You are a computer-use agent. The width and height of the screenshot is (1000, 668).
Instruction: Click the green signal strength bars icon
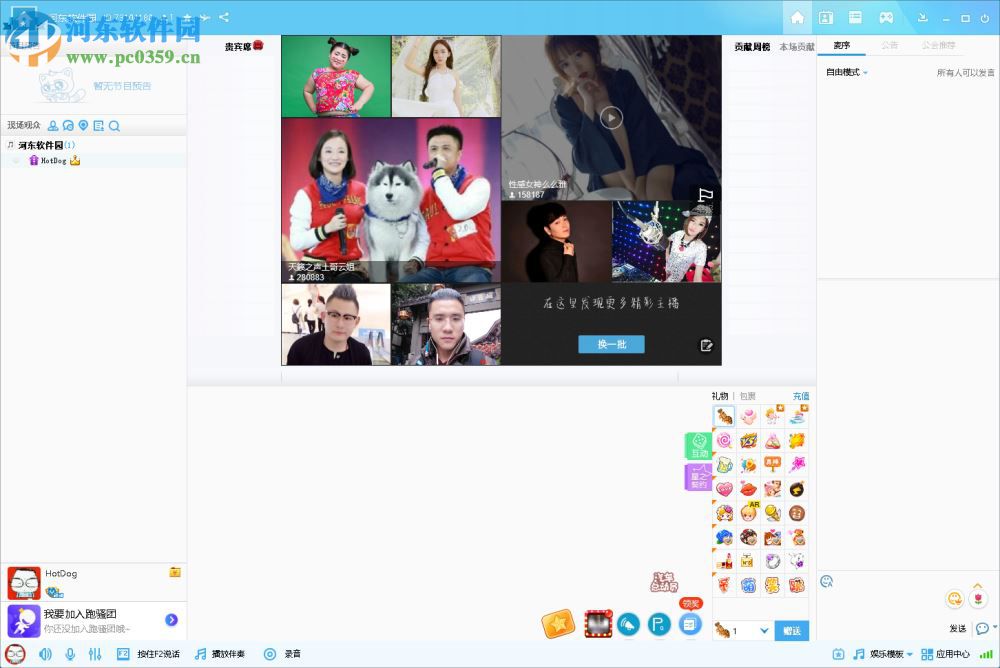coord(986,654)
